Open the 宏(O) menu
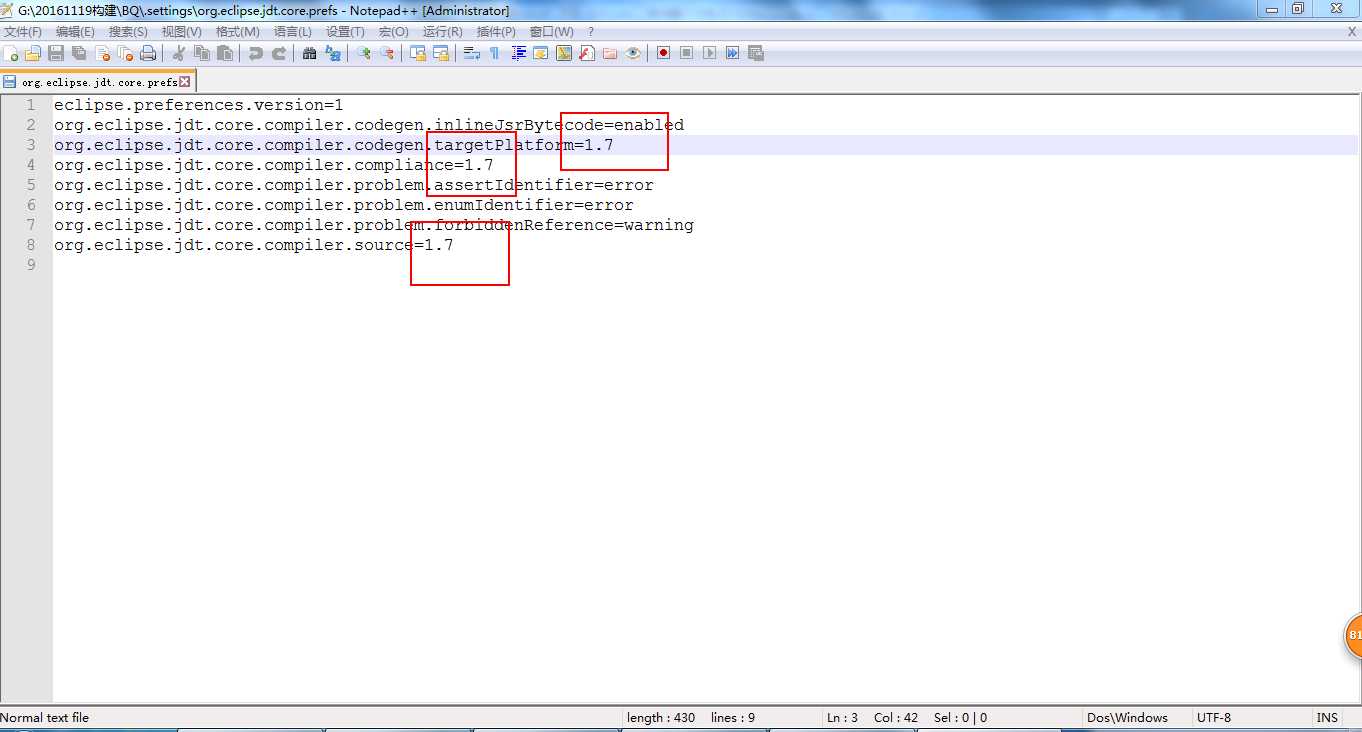Viewport: 1362px width, 732px height. point(393,32)
